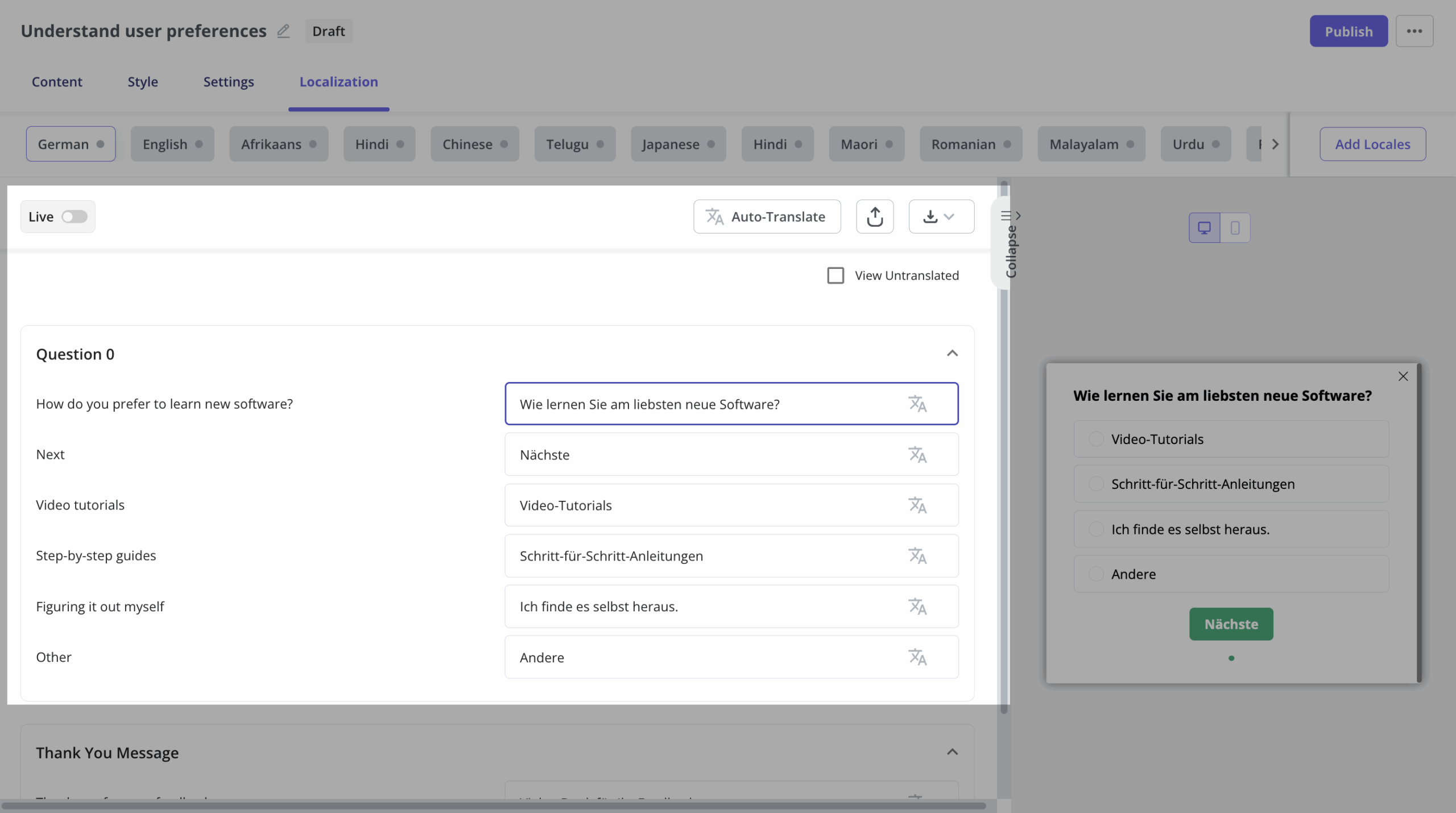Click the Add Locales button
Viewport: 1456px width, 813px height.
[1372, 144]
